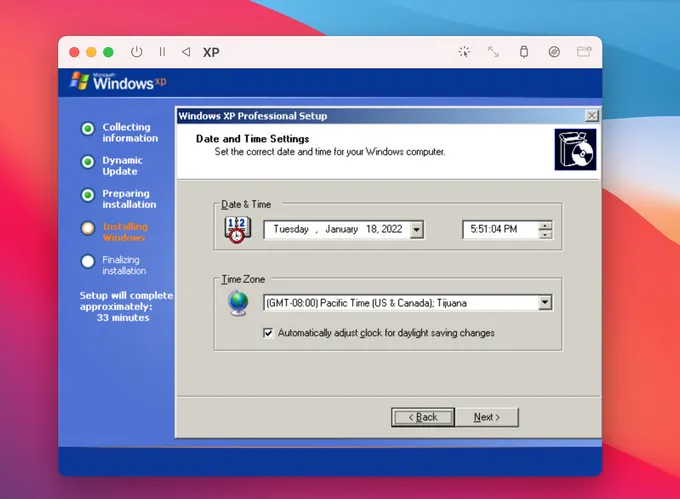Click the Windows XP logo
680x499 pixels.
click(118, 82)
